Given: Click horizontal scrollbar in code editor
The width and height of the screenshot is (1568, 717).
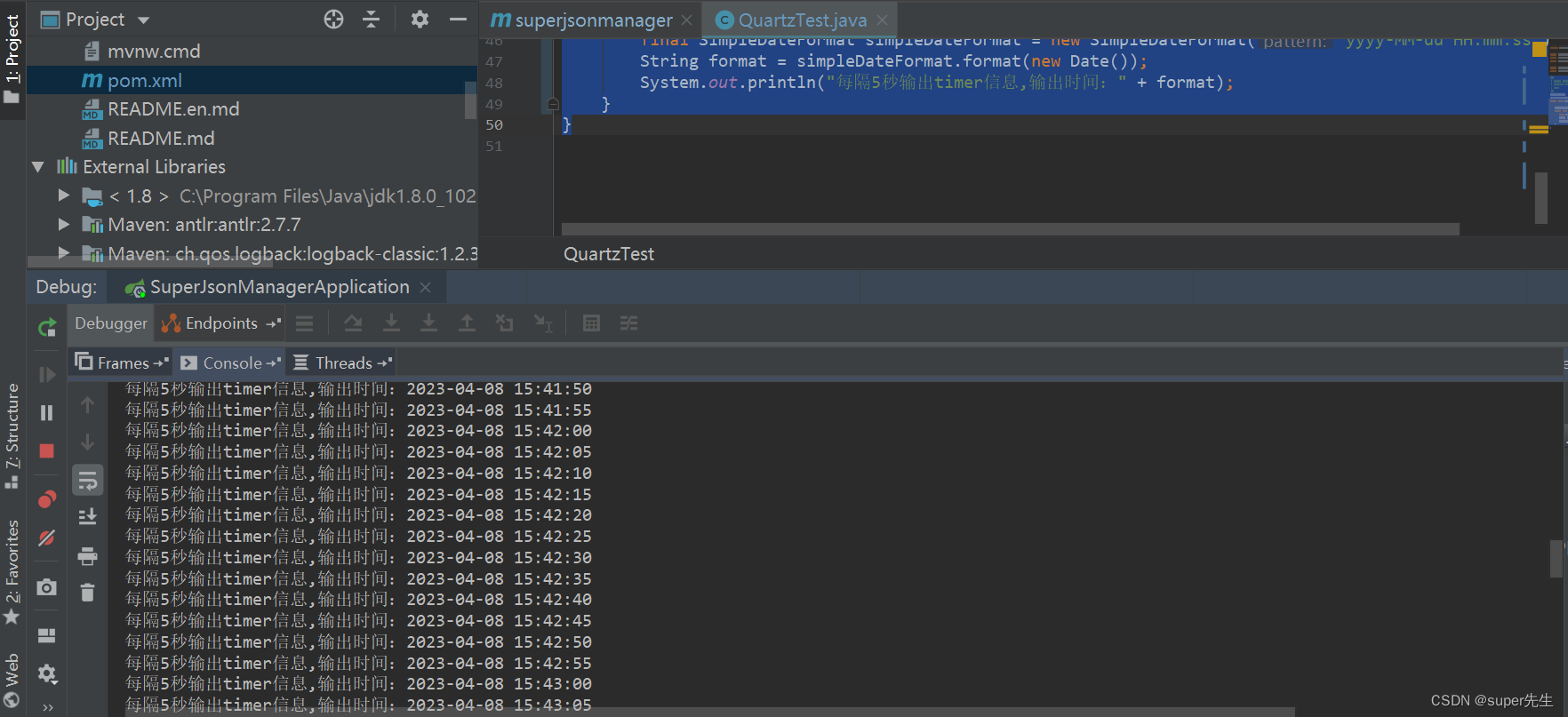Looking at the screenshot, I should point(1011,229).
